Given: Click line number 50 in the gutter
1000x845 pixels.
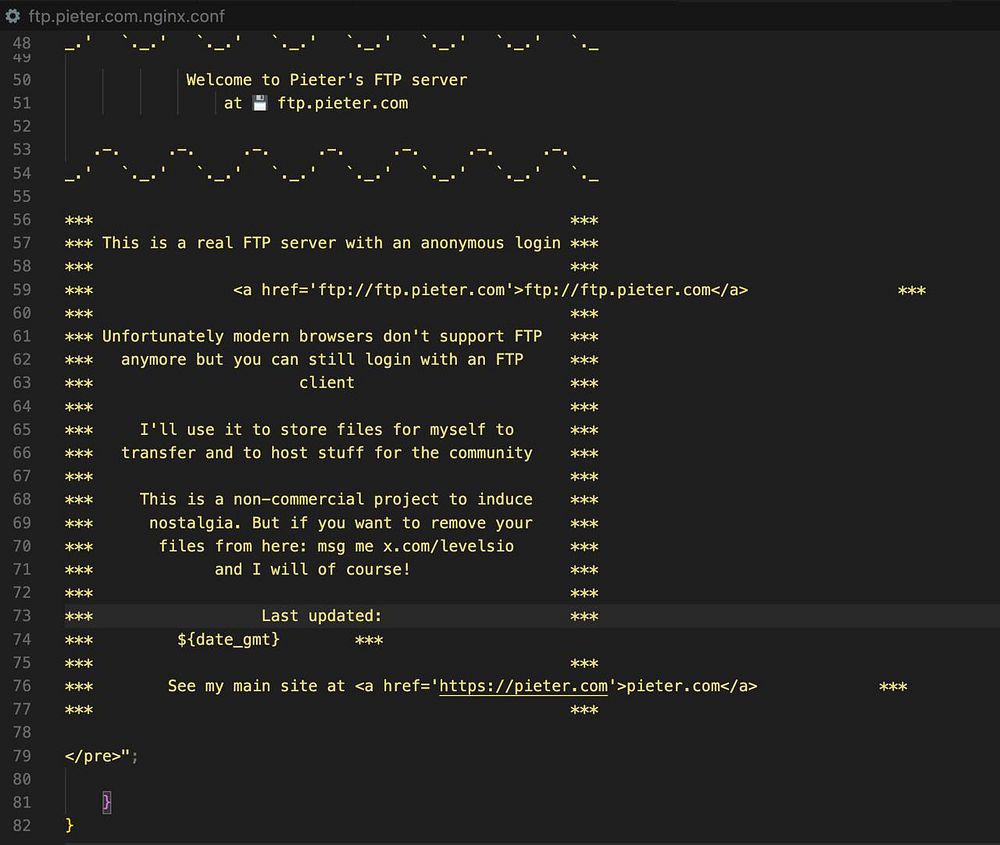Looking at the screenshot, I should tap(22, 80).
